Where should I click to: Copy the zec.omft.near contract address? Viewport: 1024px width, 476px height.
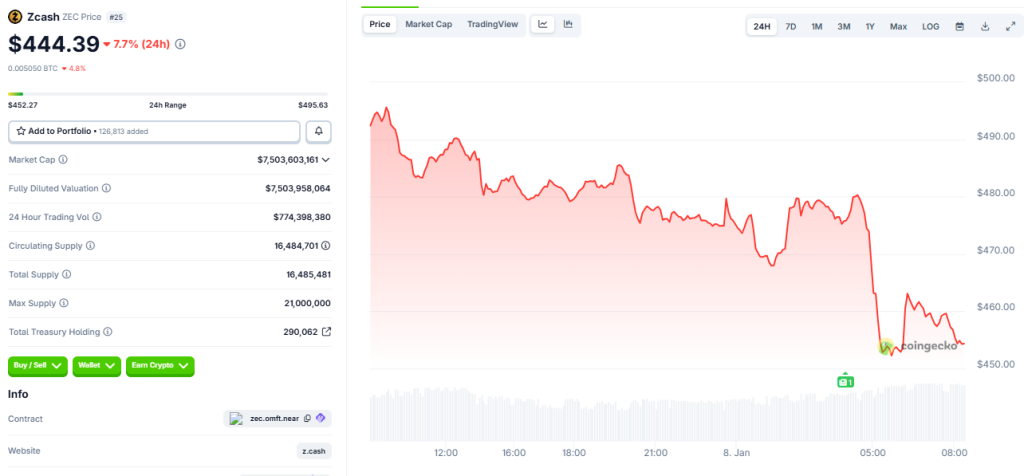[307, 418]
